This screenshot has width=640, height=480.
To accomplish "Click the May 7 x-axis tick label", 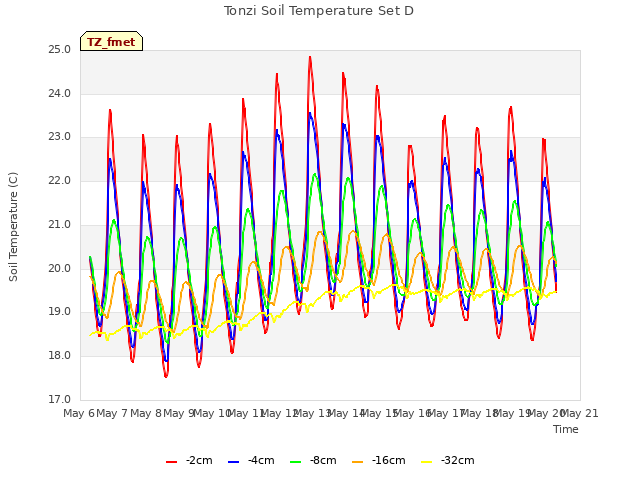I will [x=112, y=413].
